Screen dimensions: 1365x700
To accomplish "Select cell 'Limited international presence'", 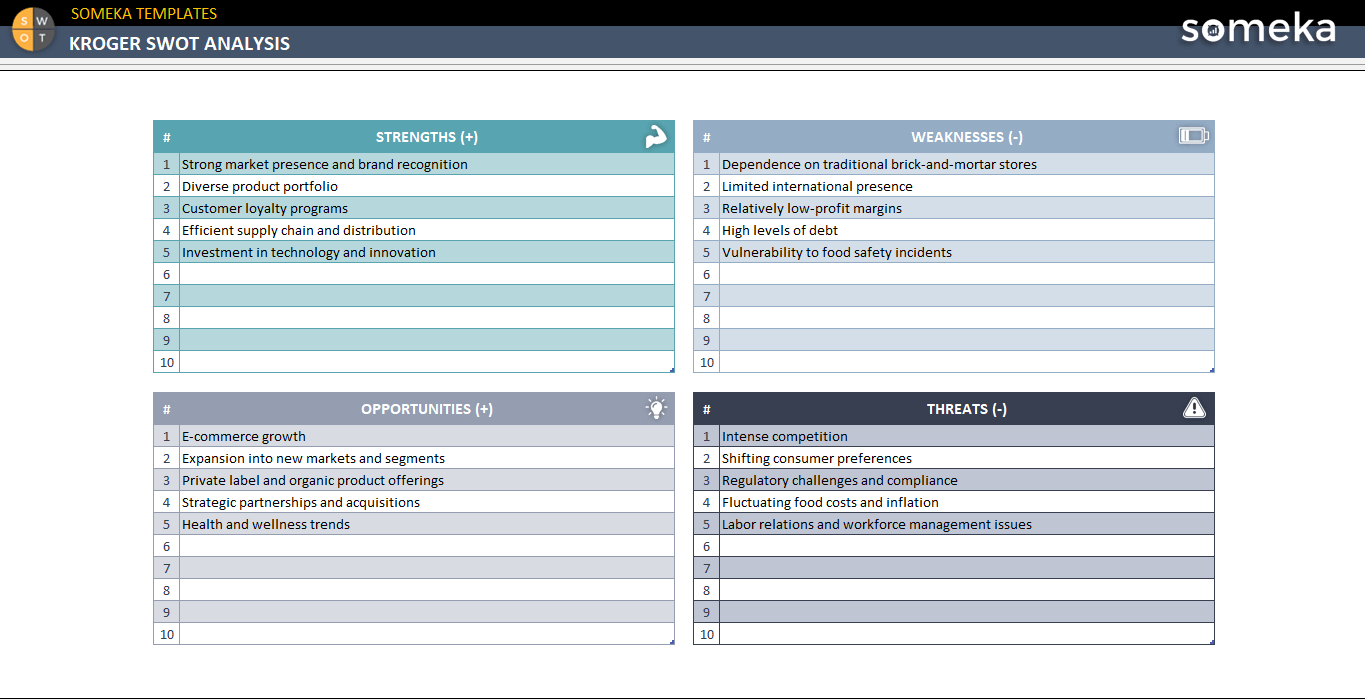I will [967, 186].
